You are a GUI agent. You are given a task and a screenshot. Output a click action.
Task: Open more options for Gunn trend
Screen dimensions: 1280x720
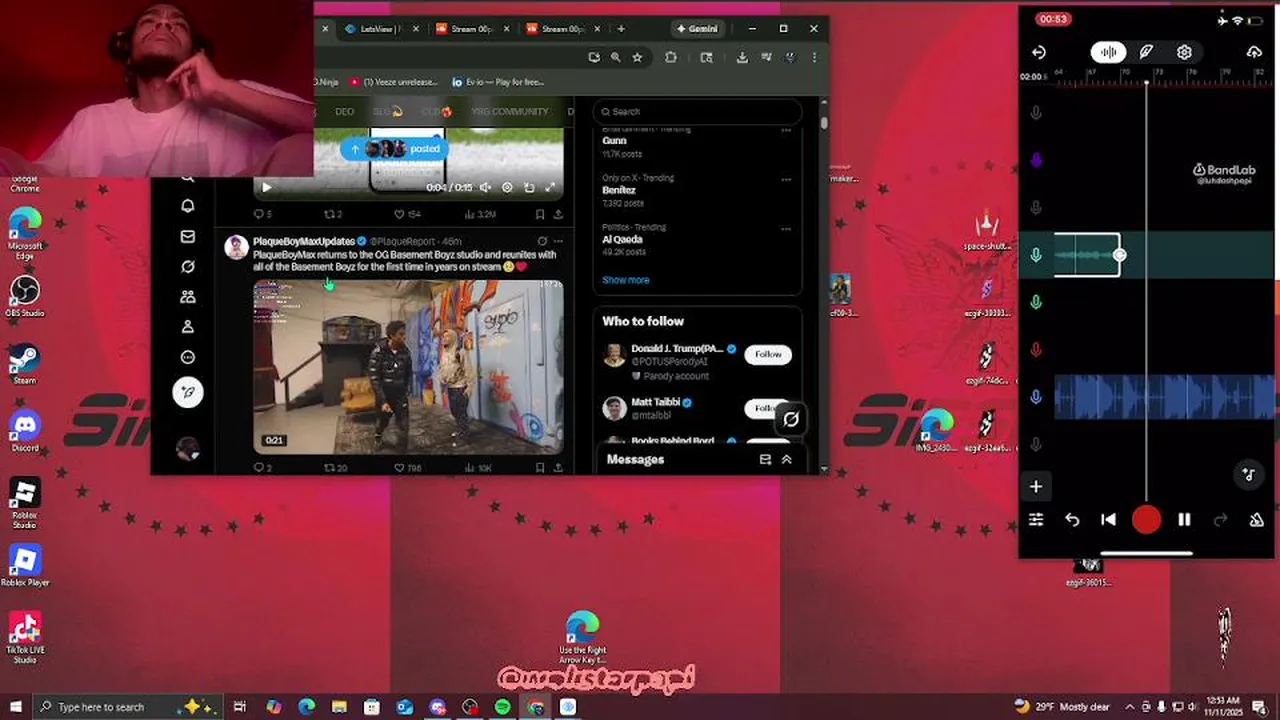click(786, 130)
